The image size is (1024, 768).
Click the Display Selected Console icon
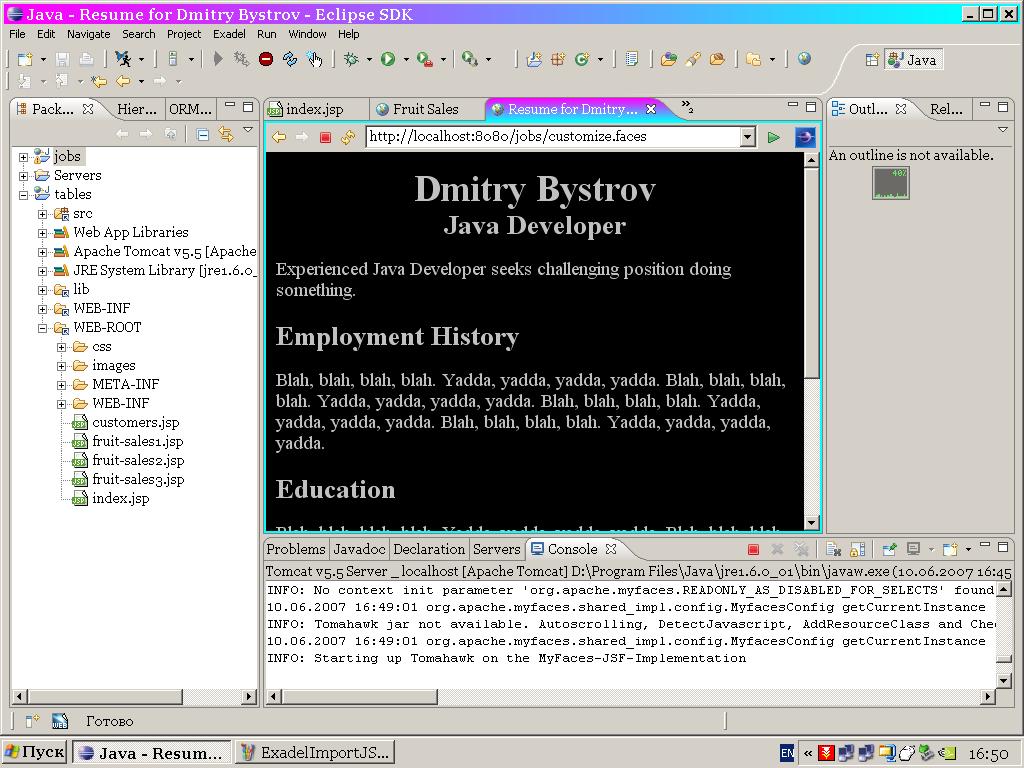click(914, 549)
